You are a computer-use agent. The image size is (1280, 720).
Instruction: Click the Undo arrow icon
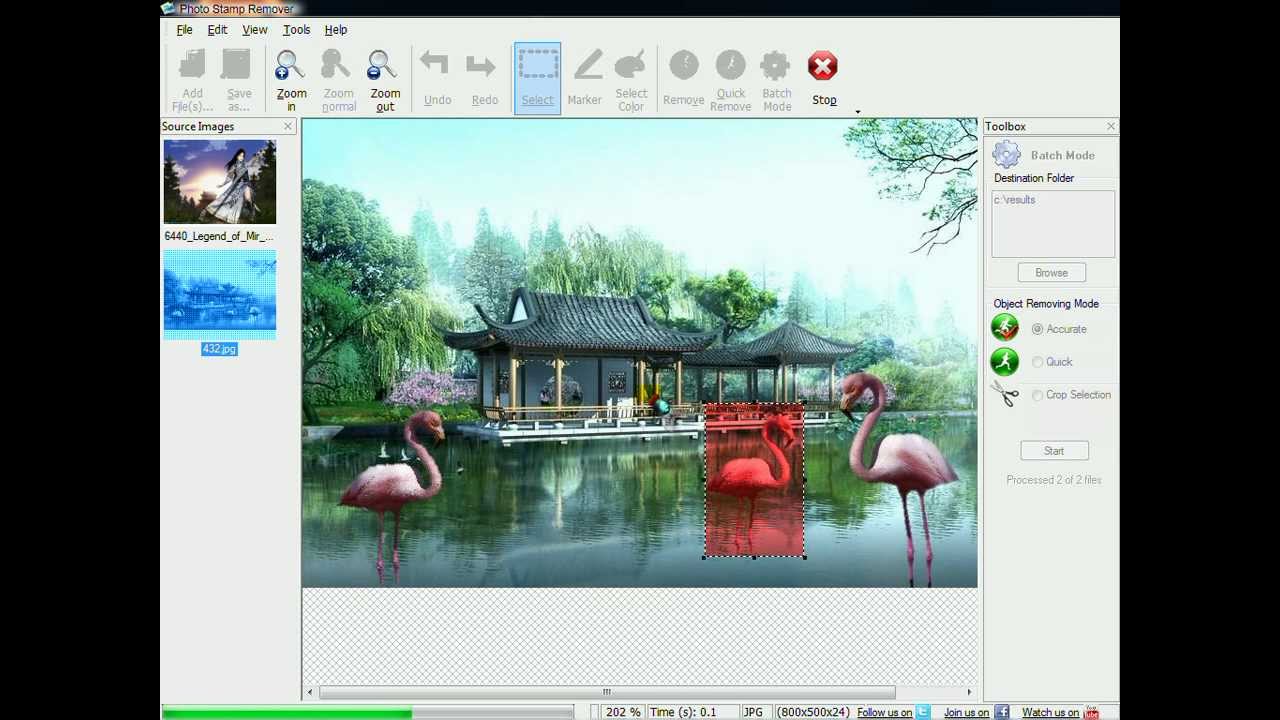(x=435, y=66)
